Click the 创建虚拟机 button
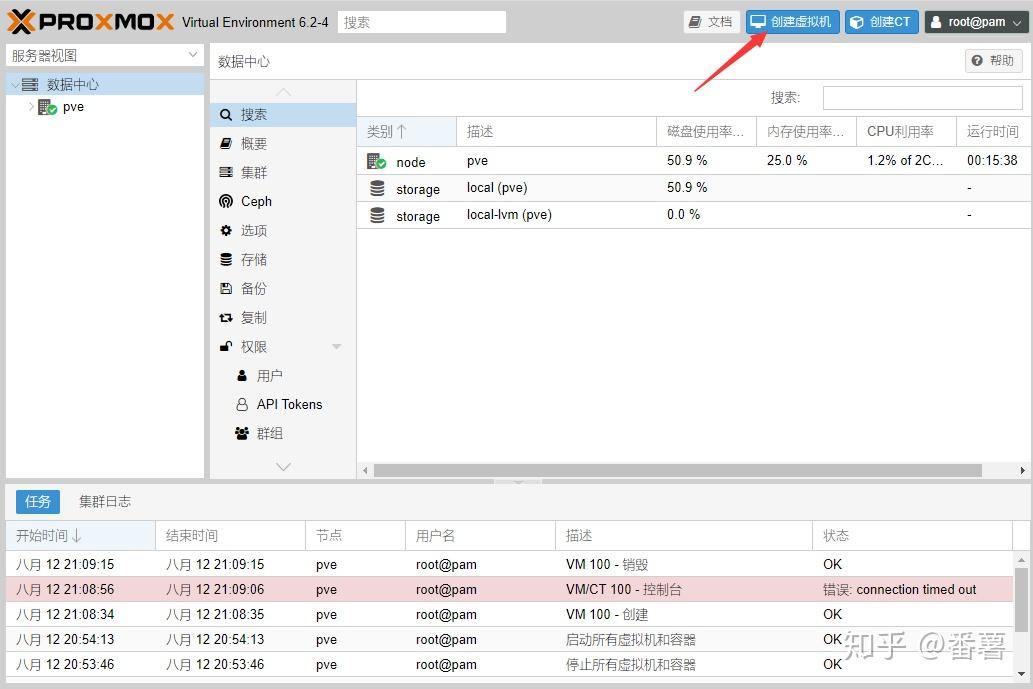The image size is (1033, 689). pyautogui.click(x=793, y=22)
